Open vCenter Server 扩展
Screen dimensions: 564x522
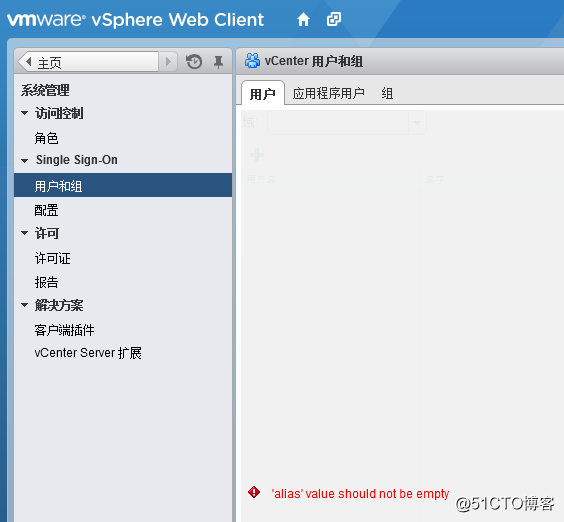pos(88,353)
